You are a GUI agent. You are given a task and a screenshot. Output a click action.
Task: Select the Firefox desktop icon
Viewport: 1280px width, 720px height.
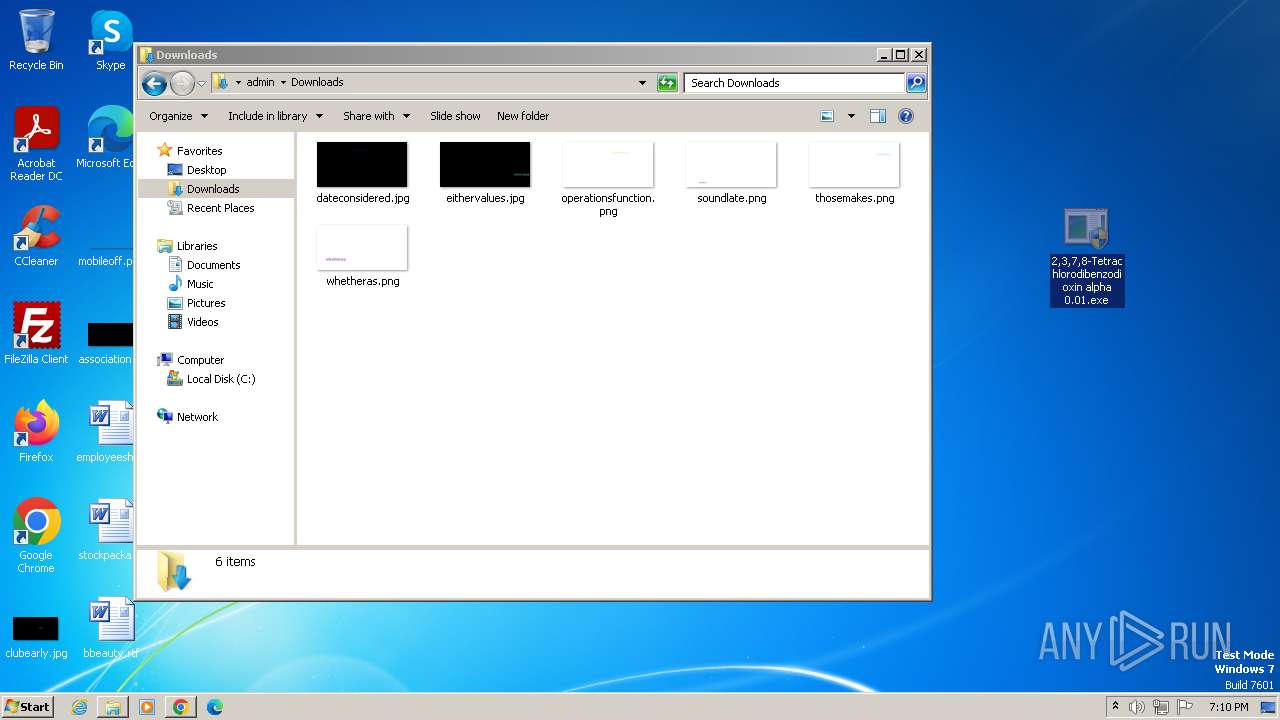36,432
